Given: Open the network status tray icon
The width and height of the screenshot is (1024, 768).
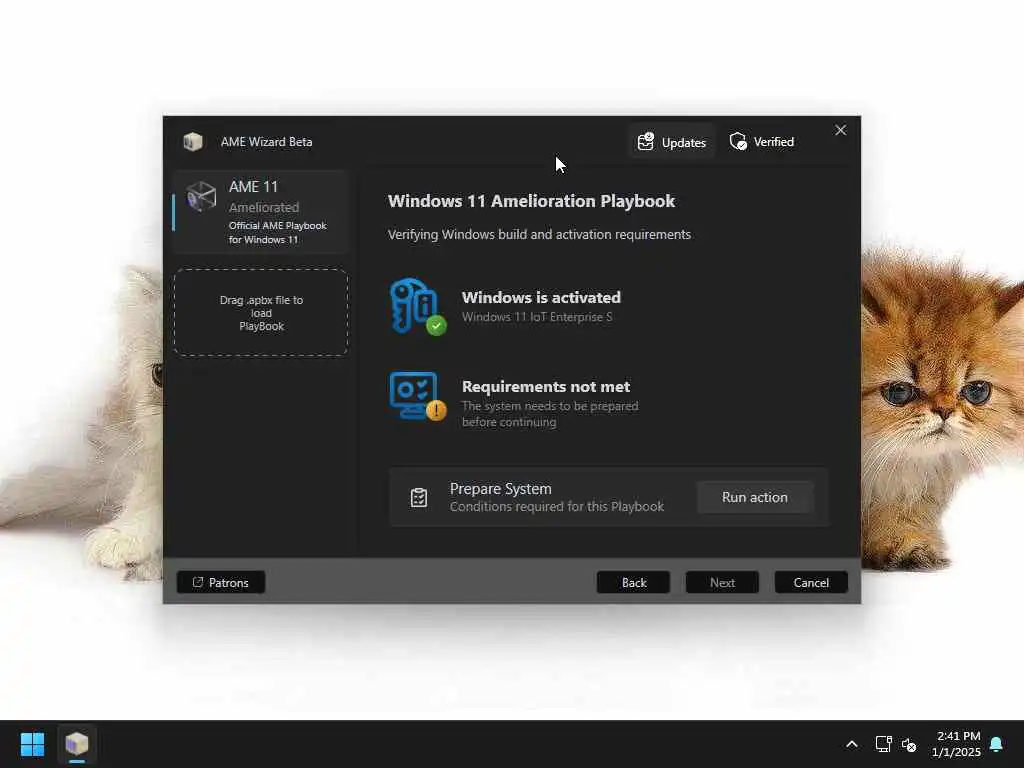Looking at the screenshot, I should pyautogui.click(x=884, y=744).
